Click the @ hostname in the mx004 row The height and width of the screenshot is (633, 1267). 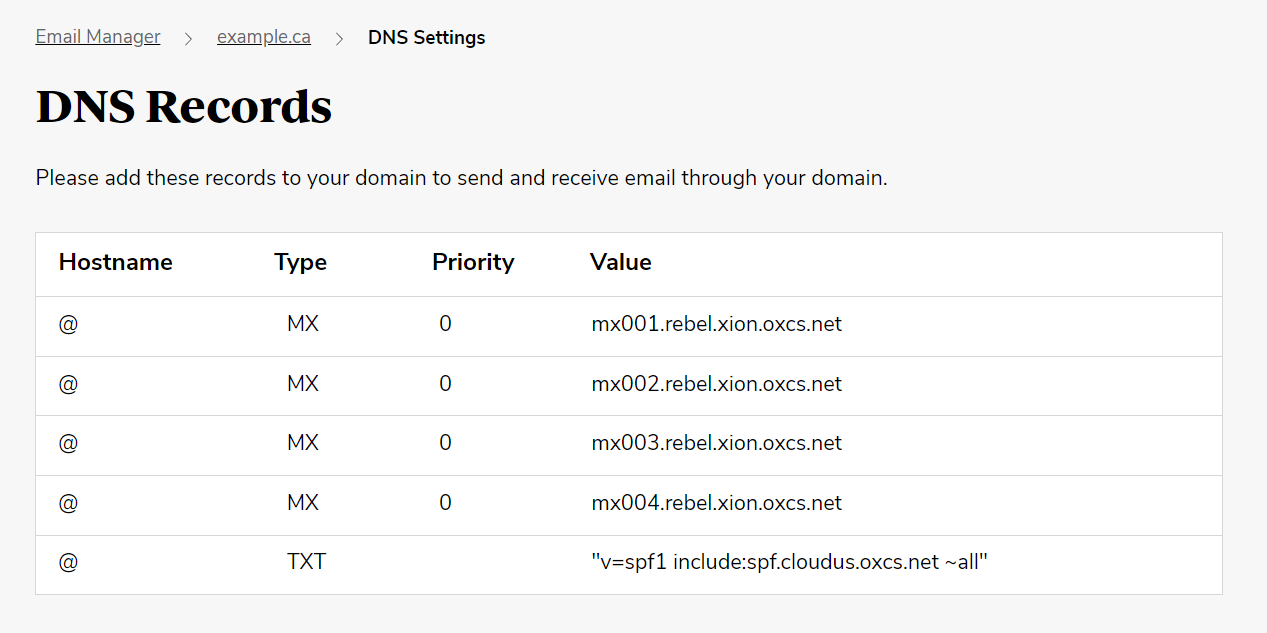point(68,503)
